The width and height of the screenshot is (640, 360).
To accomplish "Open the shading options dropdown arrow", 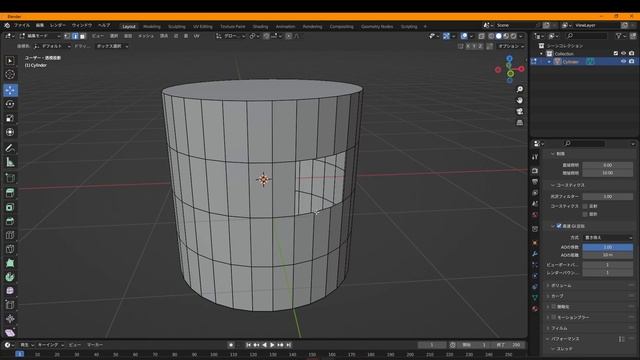I will (x=521, y=36).
